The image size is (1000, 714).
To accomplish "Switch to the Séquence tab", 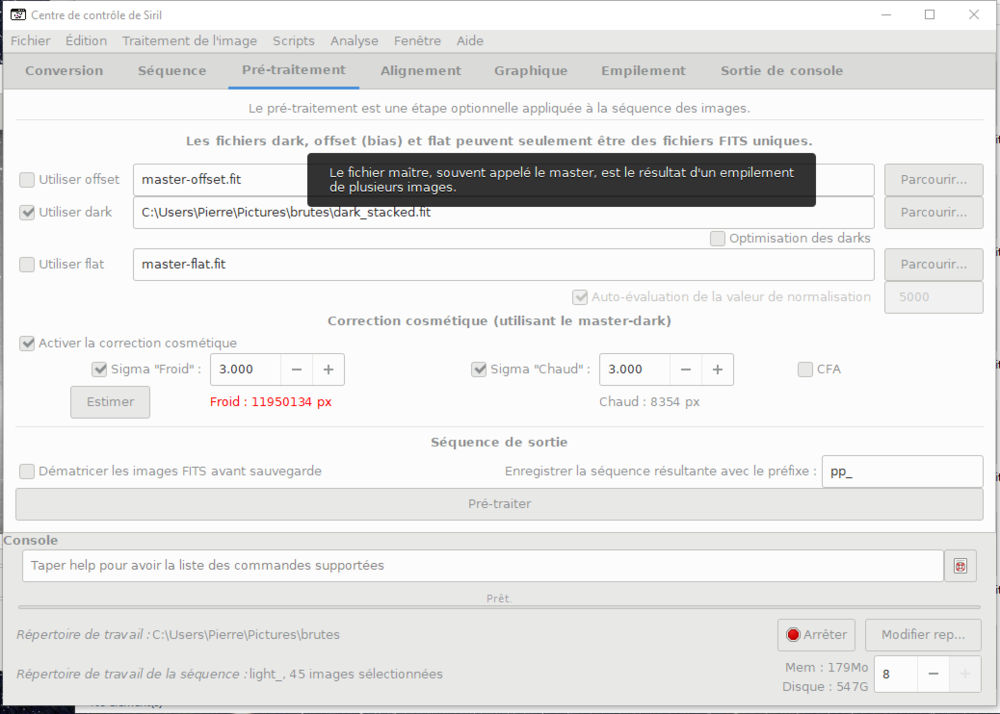I will coord(172,71).
